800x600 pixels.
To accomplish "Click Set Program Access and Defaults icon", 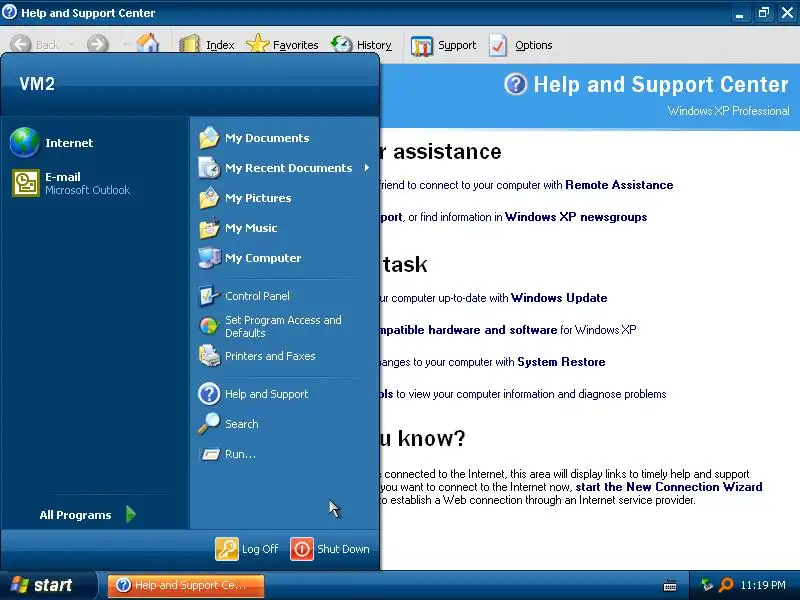I will tap(209, 326).
